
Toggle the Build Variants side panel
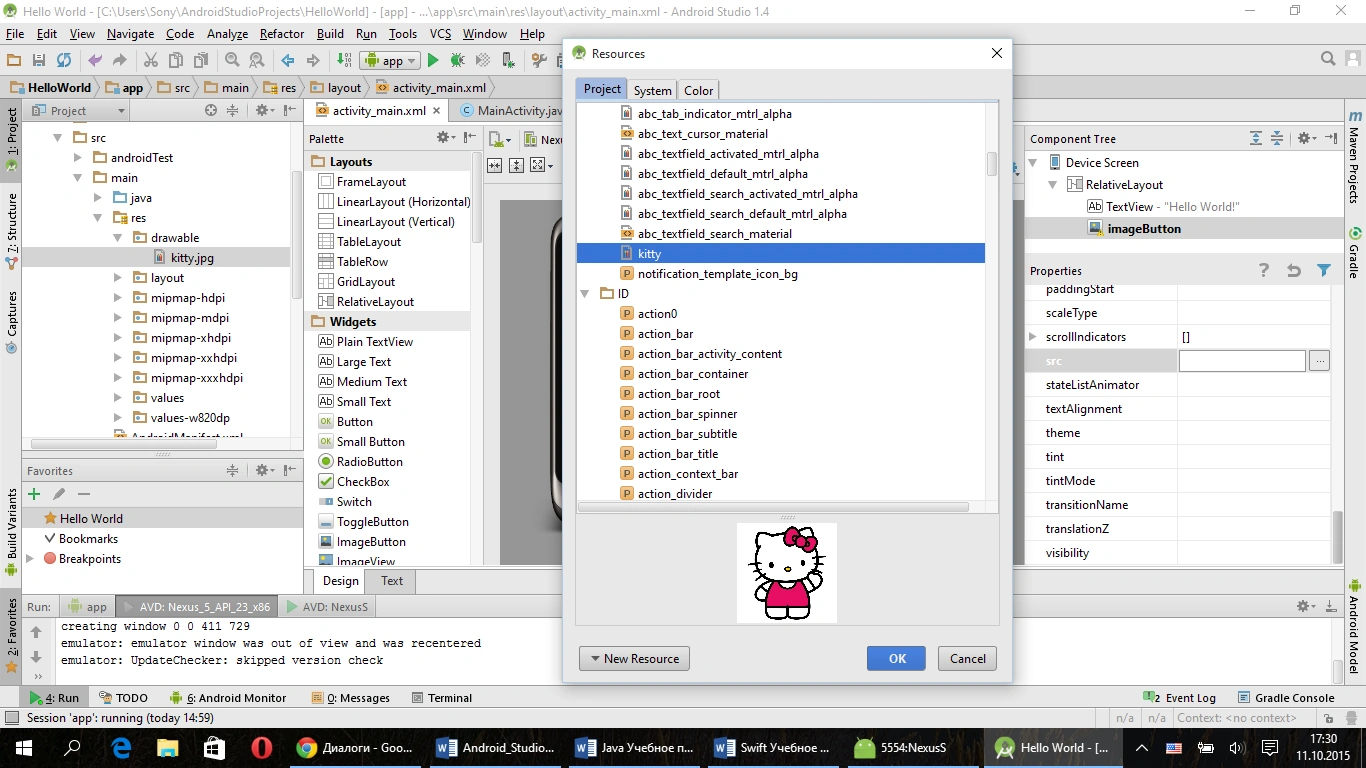11,532
